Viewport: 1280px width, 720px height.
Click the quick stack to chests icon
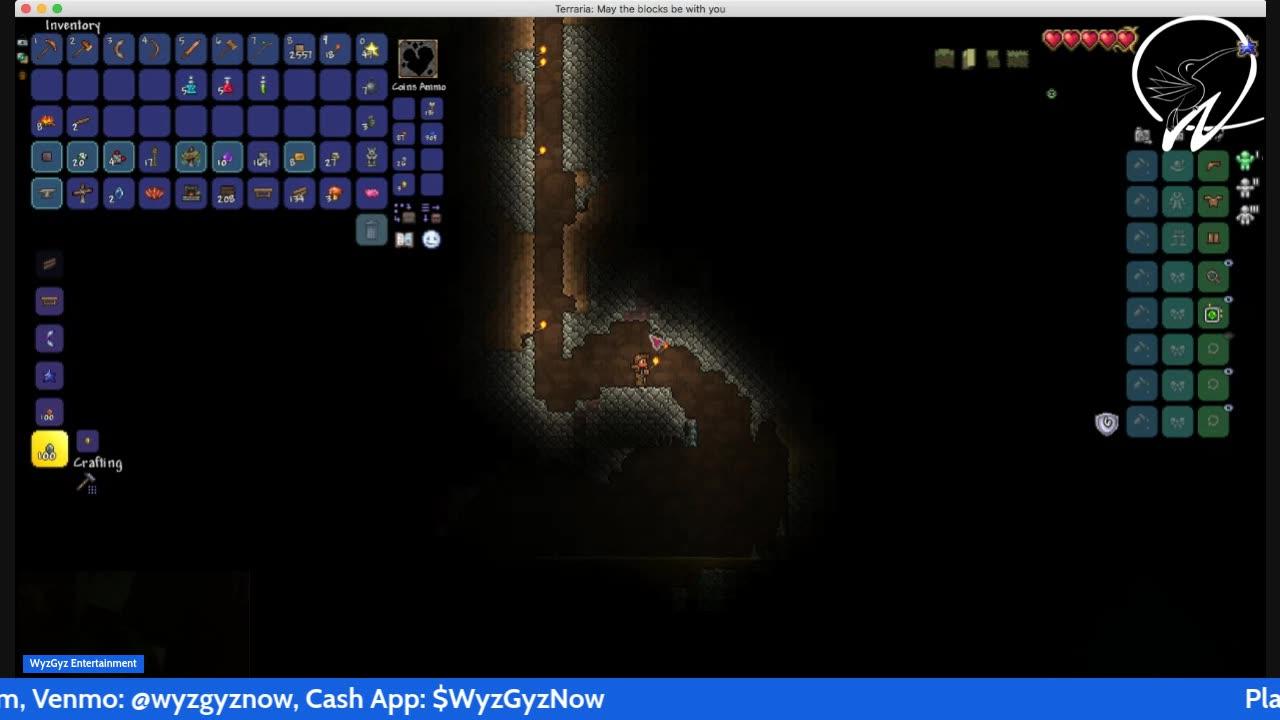404,212
